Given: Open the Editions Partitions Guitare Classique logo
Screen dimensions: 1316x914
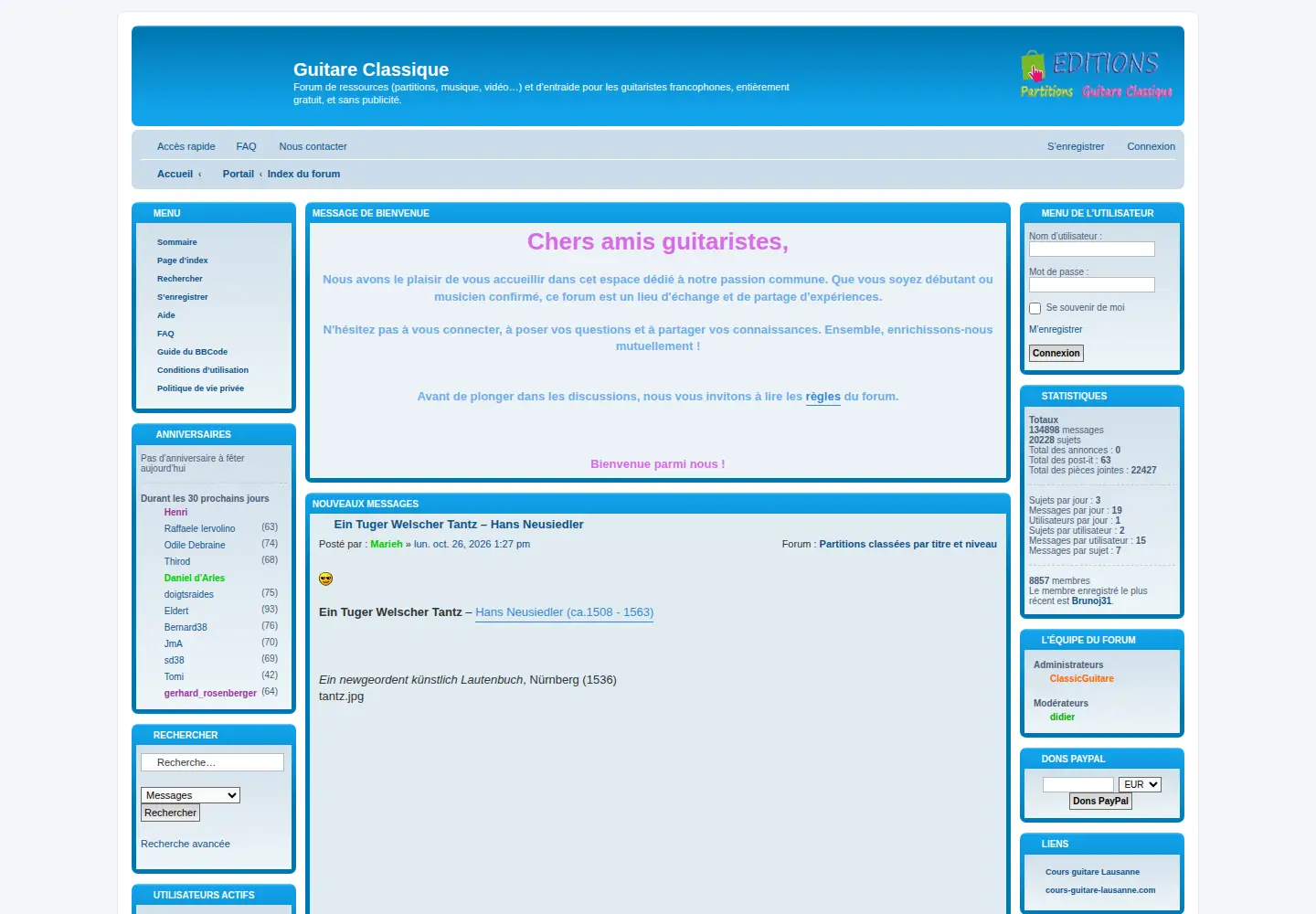Looking at the screenshot, I should pos(1096,75).
